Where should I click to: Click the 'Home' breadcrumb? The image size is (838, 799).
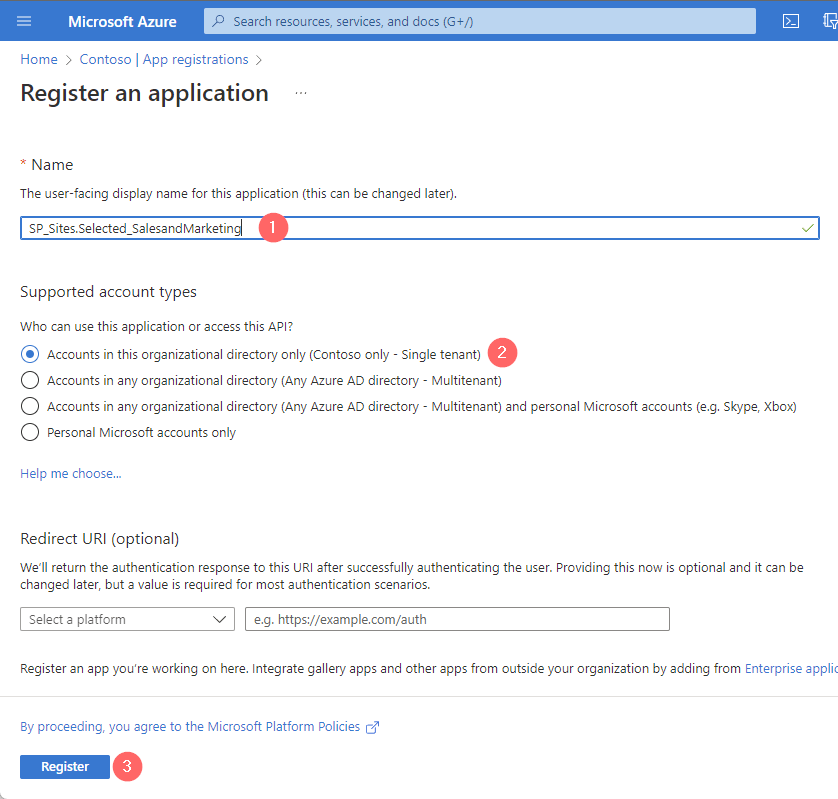38,59
